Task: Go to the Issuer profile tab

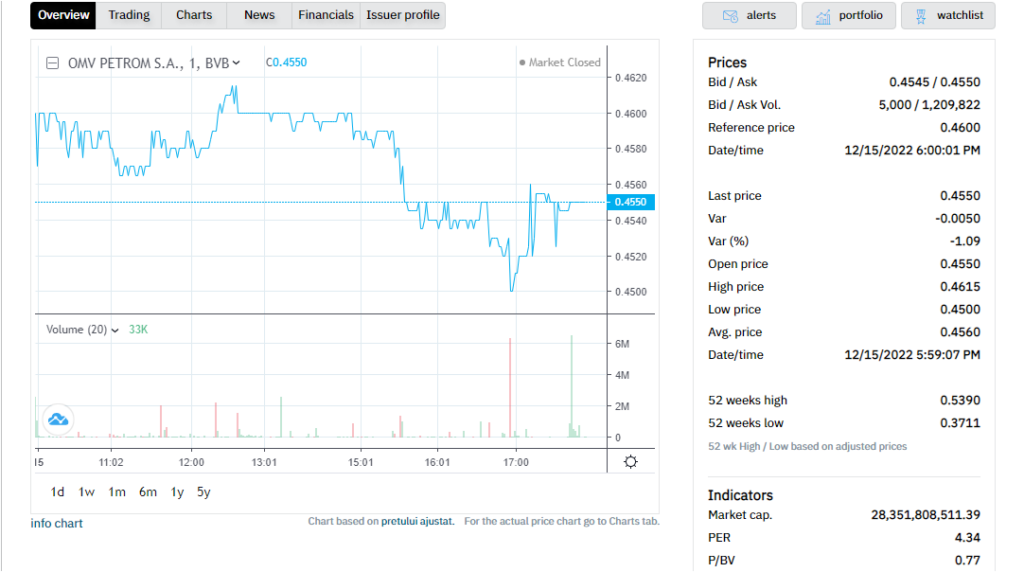Action: [x=403, y=15]
